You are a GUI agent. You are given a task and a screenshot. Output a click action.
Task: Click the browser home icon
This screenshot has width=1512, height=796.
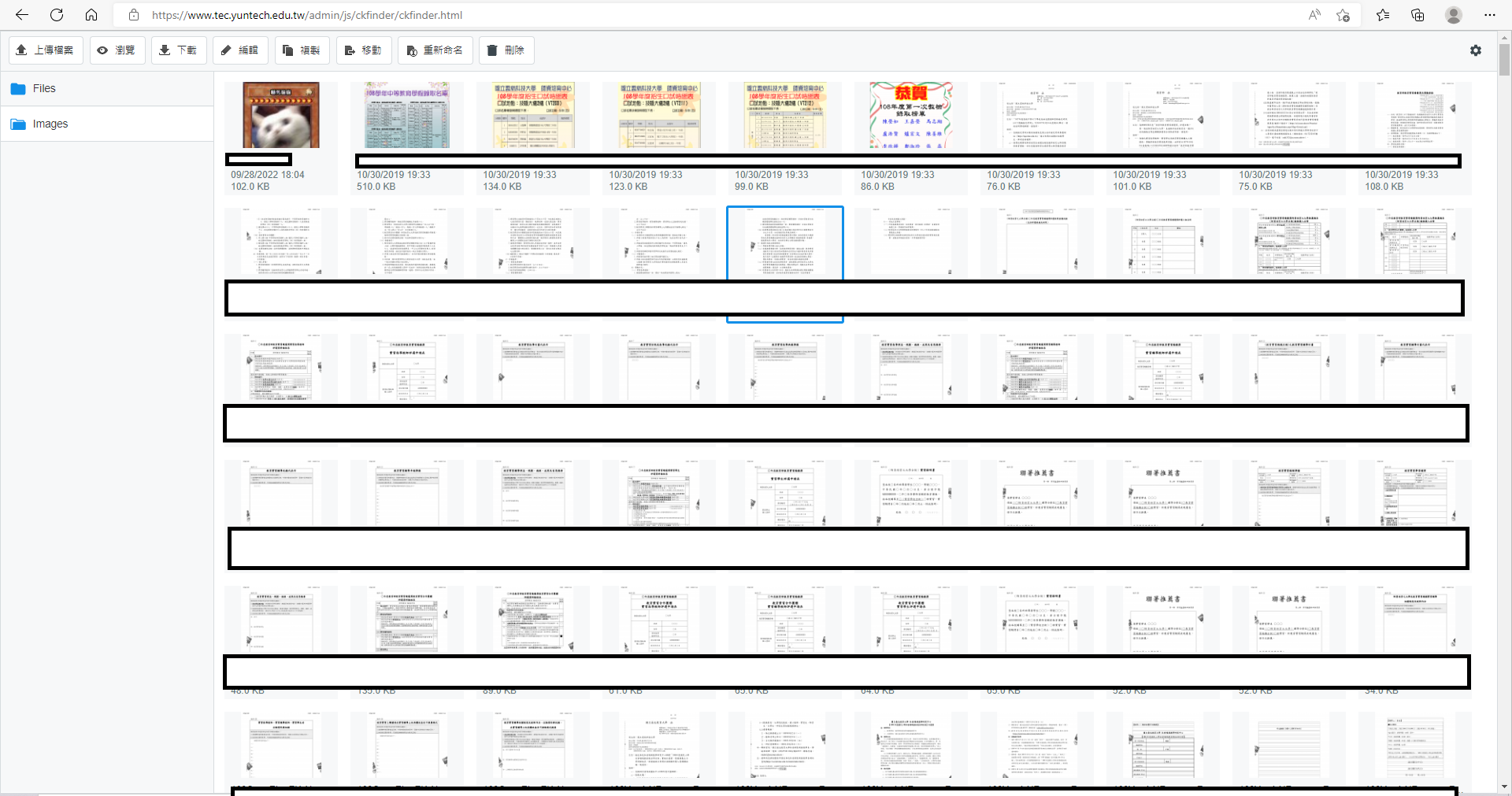[x=91, y=15]
